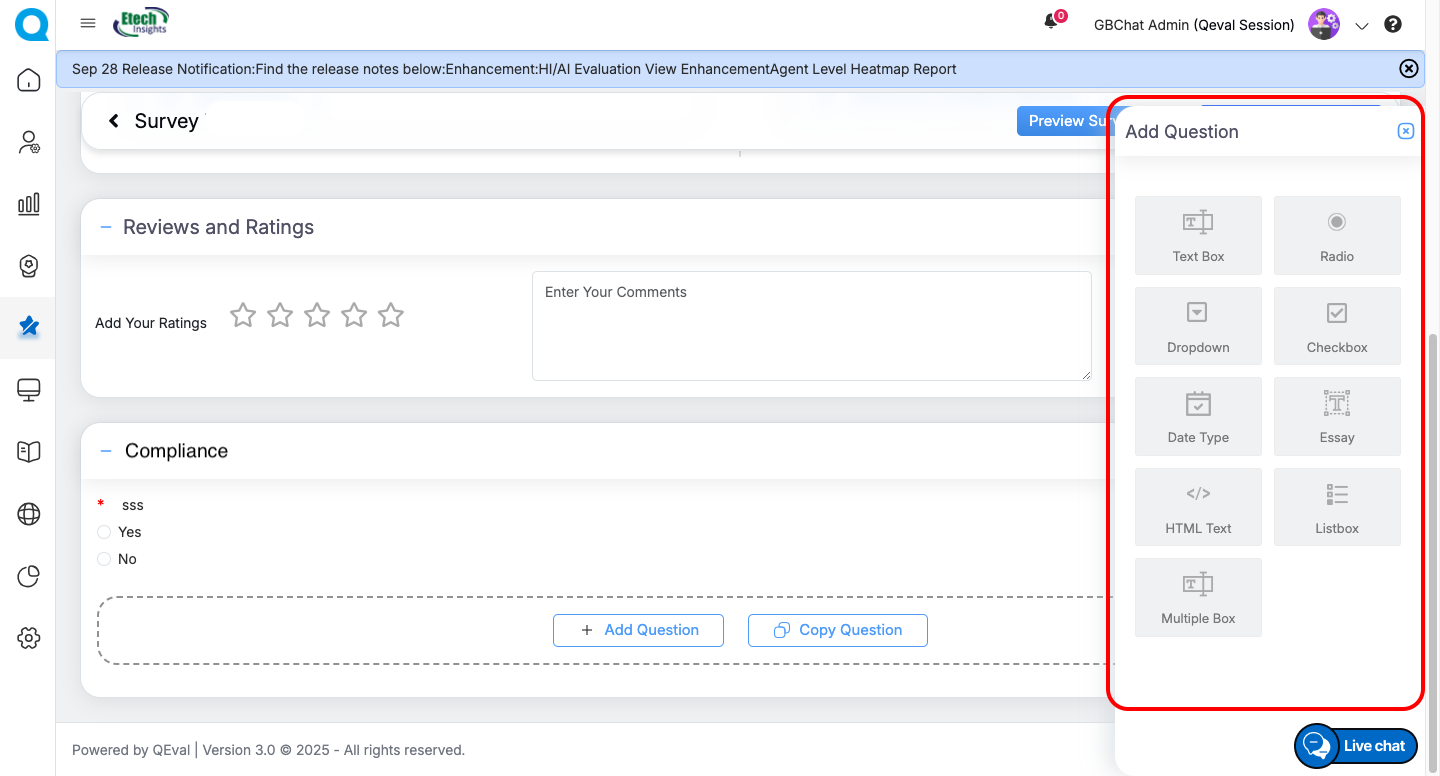Pick the Checkbox question type

pos(1337,326)
